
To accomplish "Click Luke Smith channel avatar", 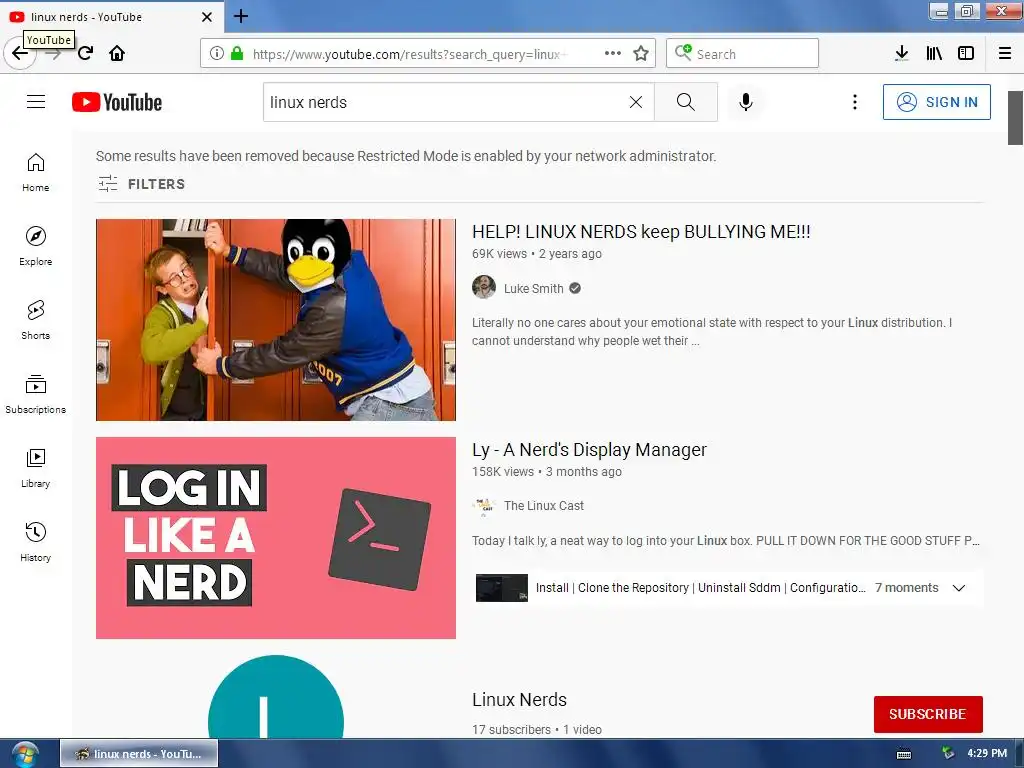I will (484, 287).
